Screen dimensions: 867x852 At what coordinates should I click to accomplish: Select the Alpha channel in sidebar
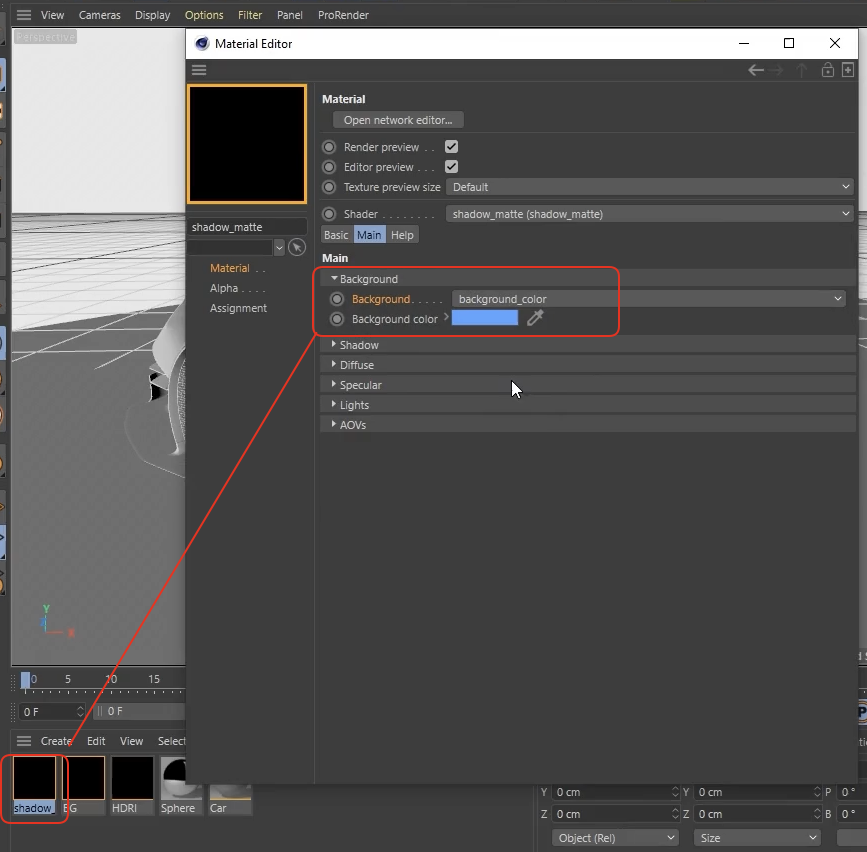(x=224, y=288)
